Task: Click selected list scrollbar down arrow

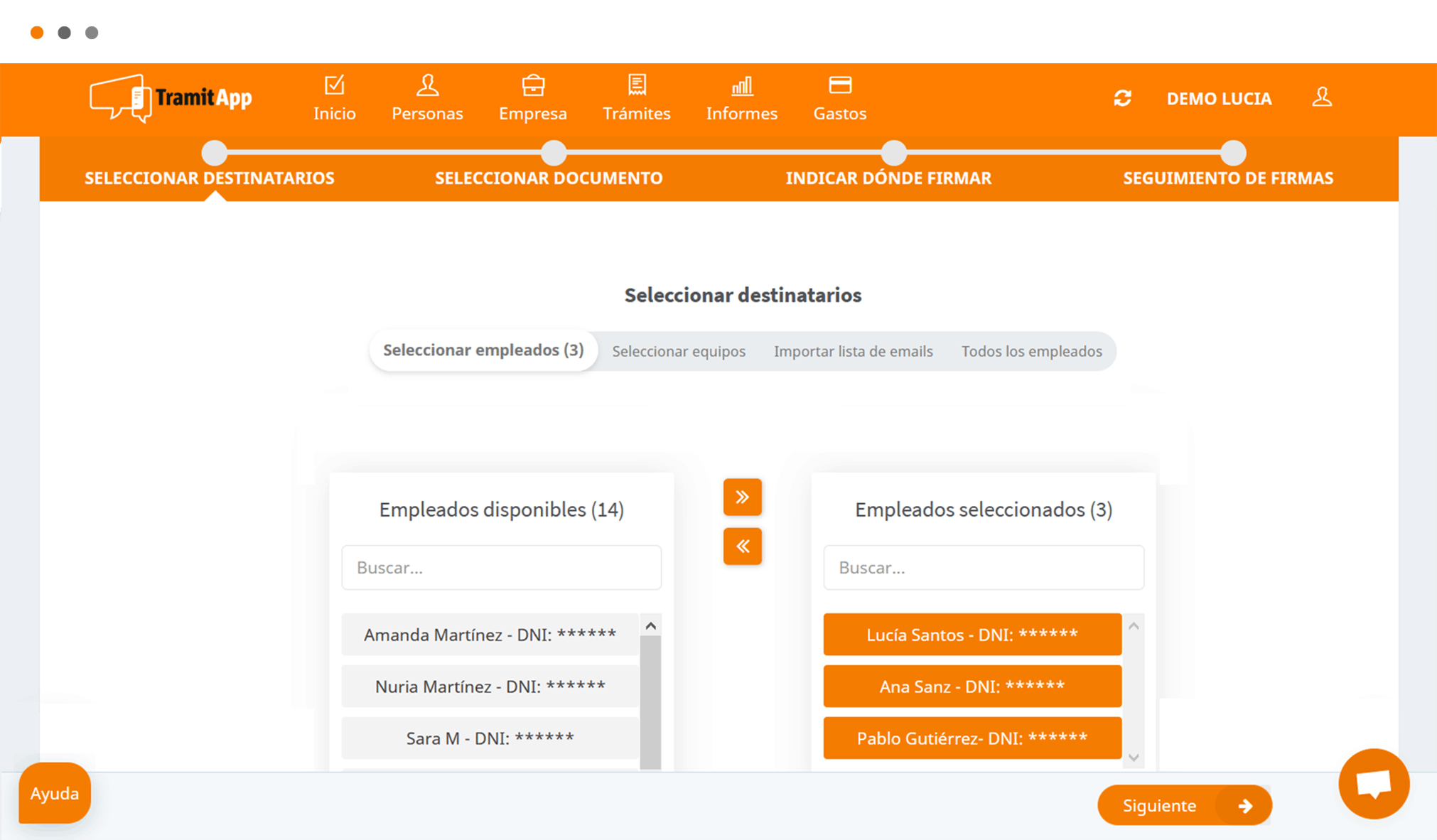Action: pyautogui.click(x=1134, y=758)
